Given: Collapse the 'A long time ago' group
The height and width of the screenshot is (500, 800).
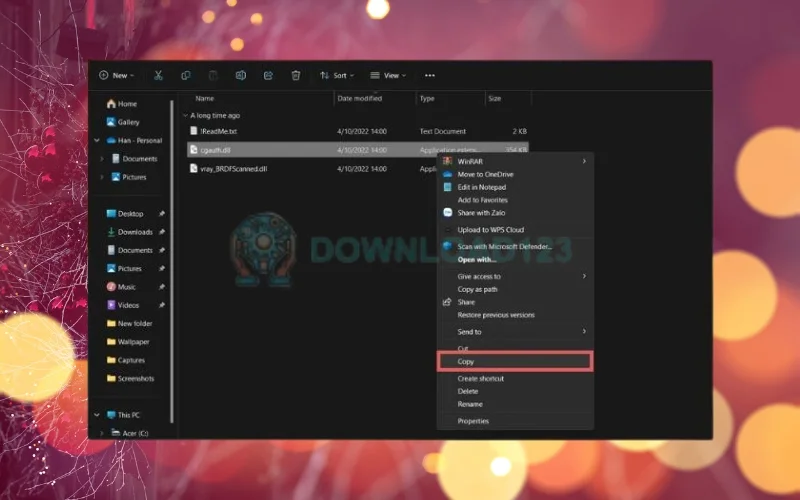Looking at the screenshot, I should [185, 116].
